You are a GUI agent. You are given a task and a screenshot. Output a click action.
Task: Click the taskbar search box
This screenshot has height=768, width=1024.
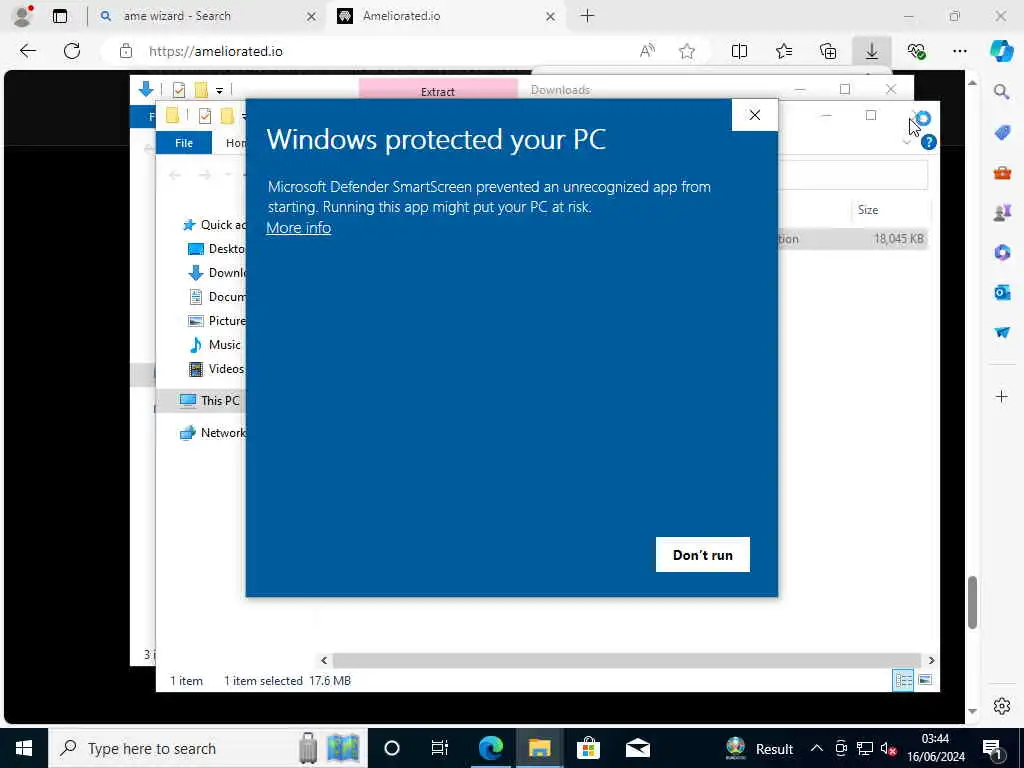point(208,748)
